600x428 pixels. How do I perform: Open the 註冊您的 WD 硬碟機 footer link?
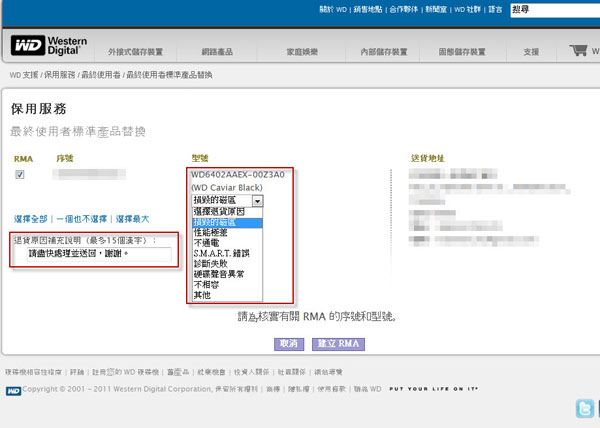coord(125,372)
